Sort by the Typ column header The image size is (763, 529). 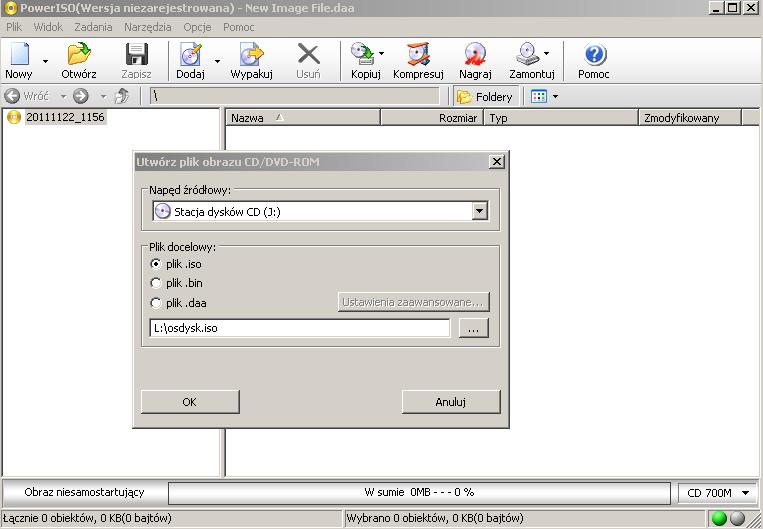561,118
